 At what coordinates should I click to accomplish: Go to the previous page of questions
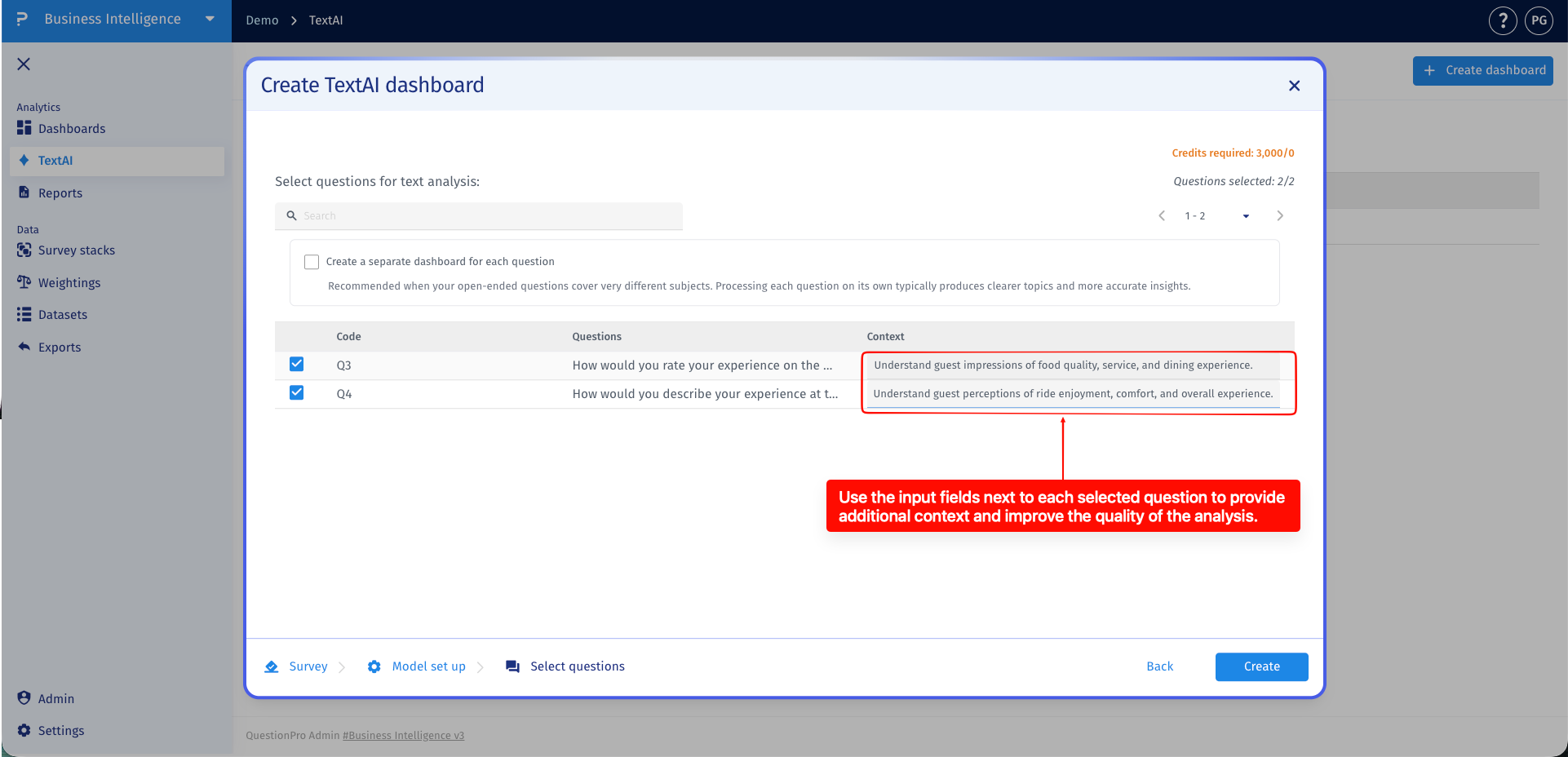pos(1162,216)
